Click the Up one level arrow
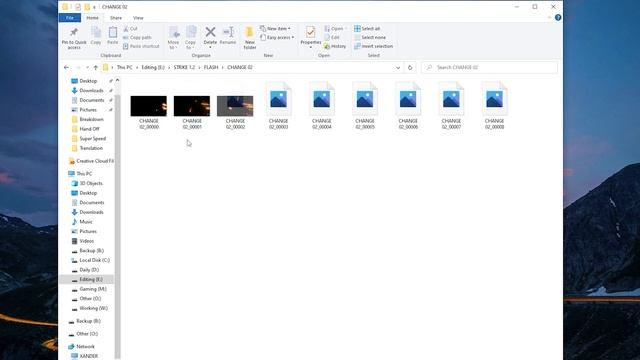The height and width of the screenshot is (360, 640). (x=96, y=67)
